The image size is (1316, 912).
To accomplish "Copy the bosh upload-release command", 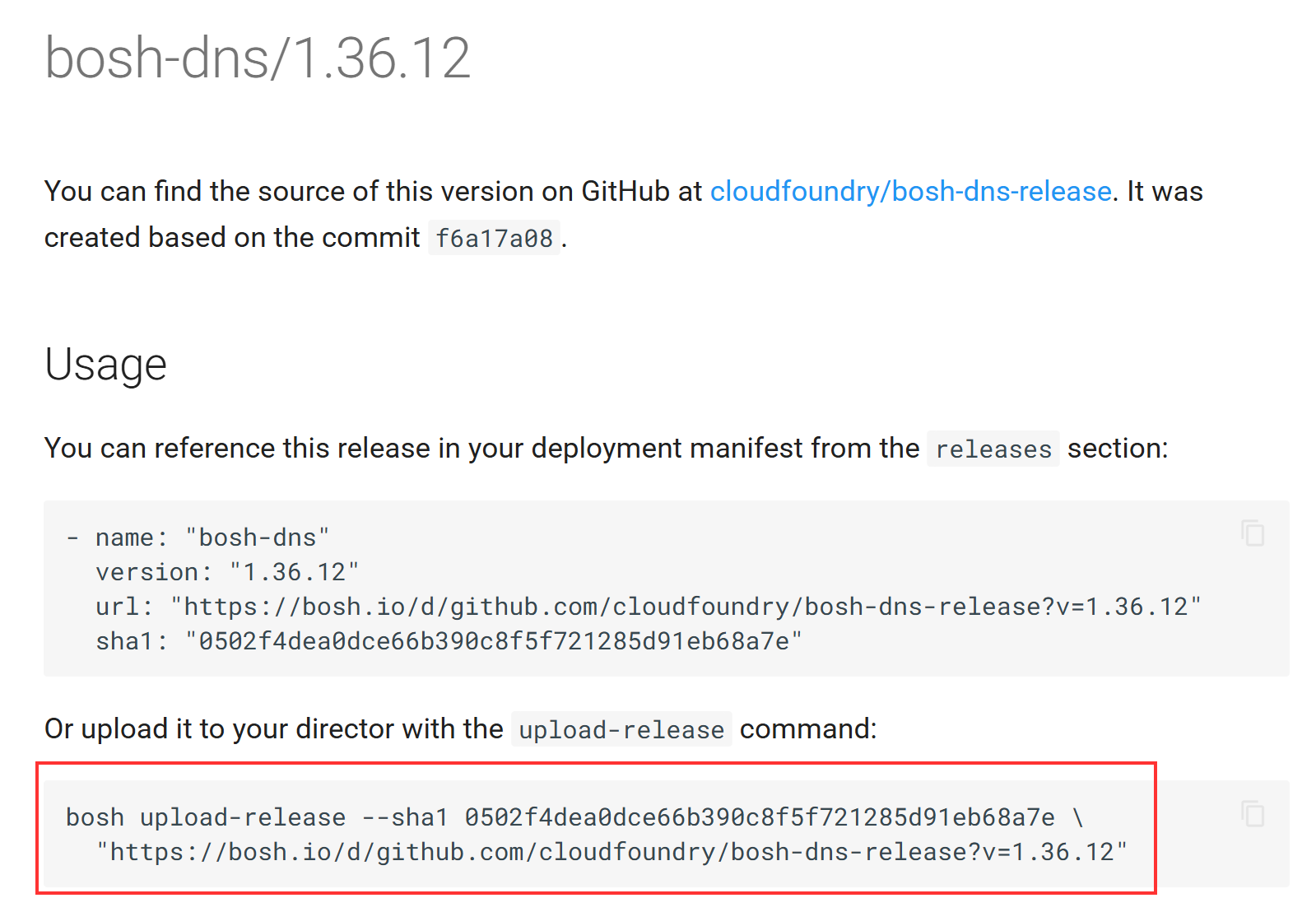I will [x=1253, y=814].
